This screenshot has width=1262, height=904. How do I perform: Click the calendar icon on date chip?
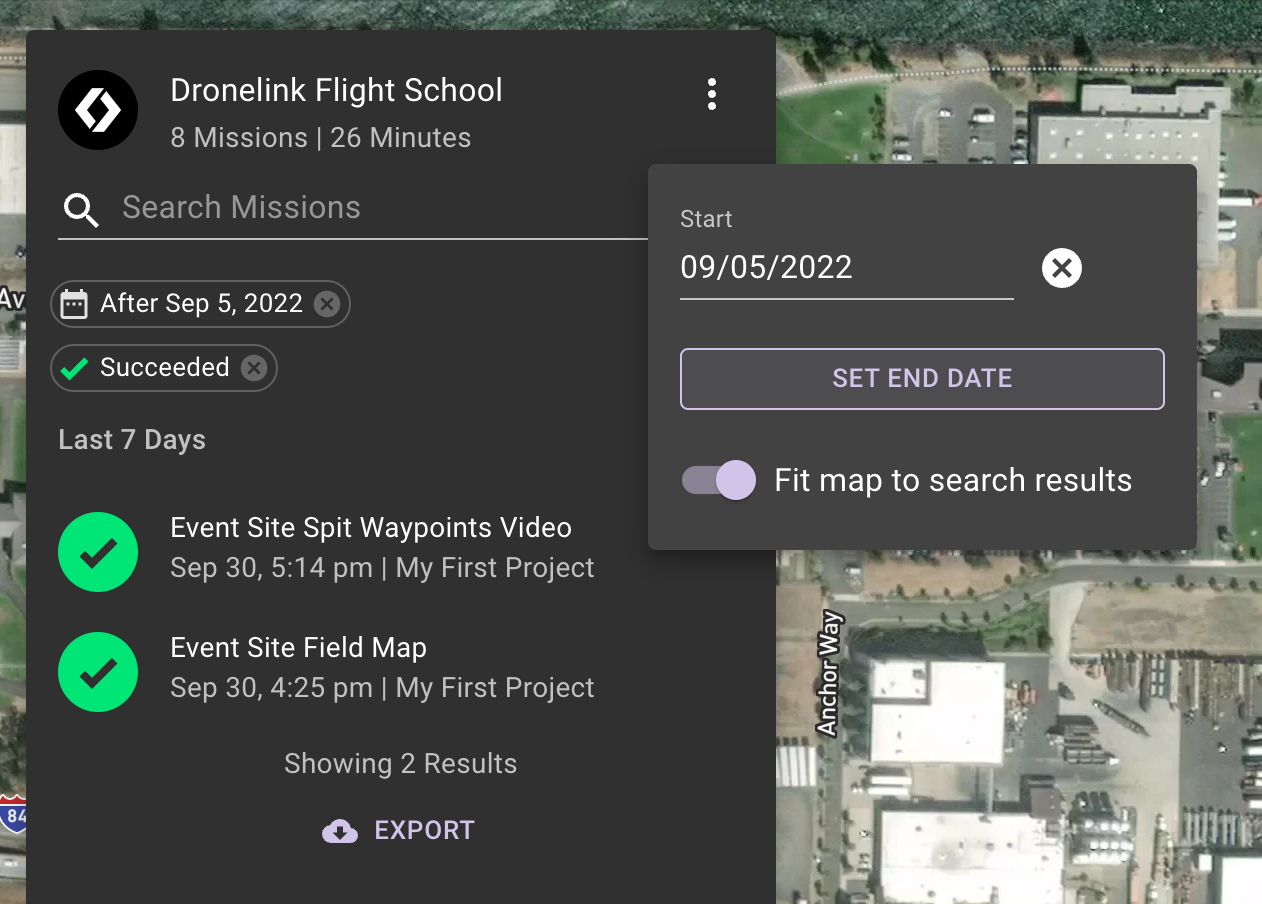[x=74, y=304]
